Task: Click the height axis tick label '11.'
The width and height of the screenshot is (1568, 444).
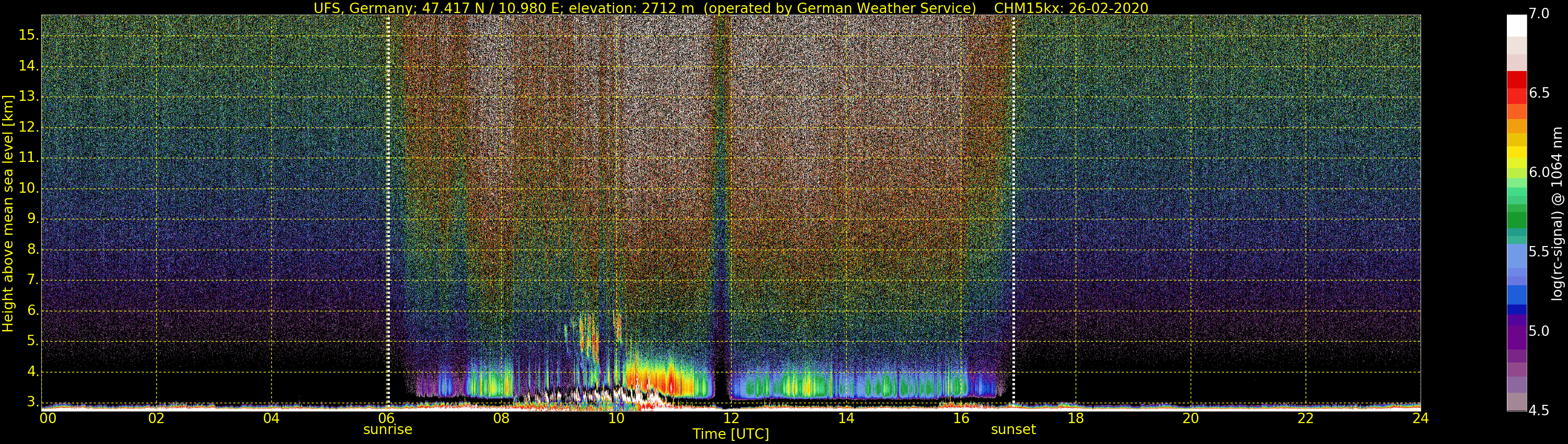Action: (x=28, y=158)
